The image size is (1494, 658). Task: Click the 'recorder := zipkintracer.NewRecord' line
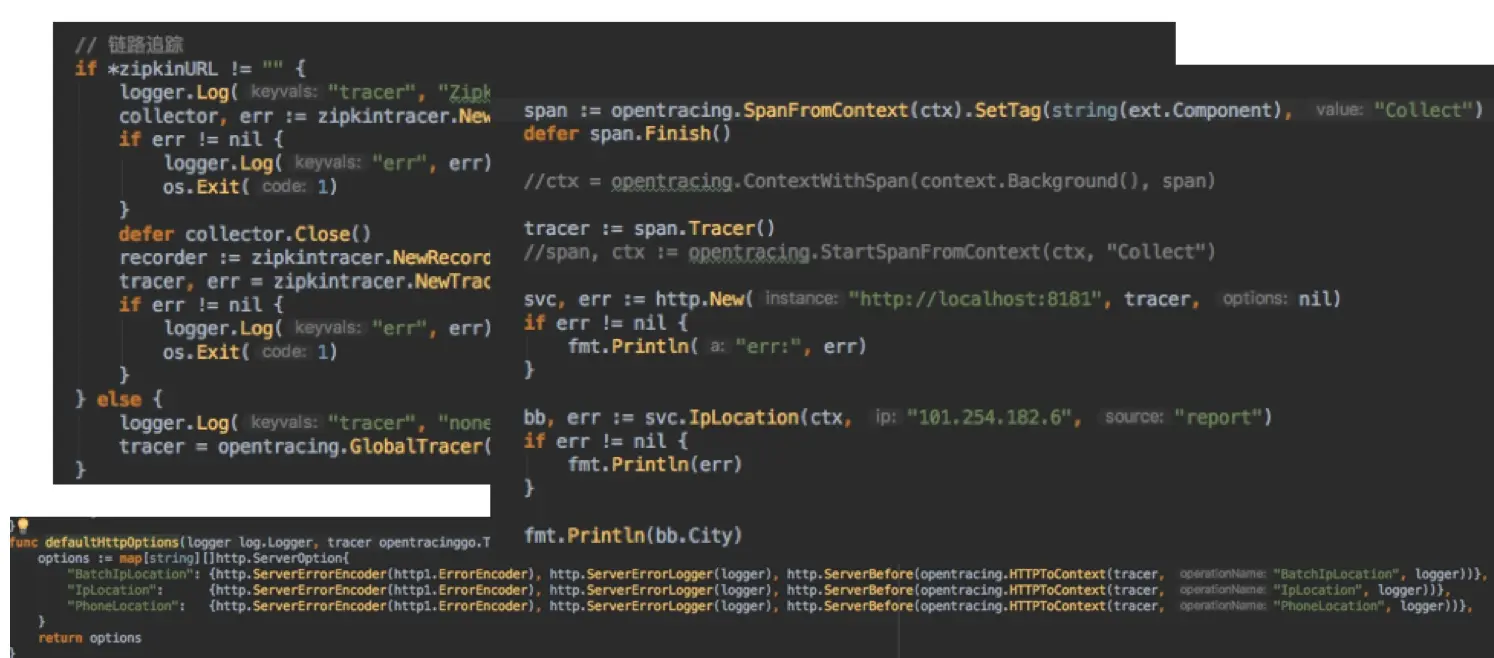click(x=305, y=258)
